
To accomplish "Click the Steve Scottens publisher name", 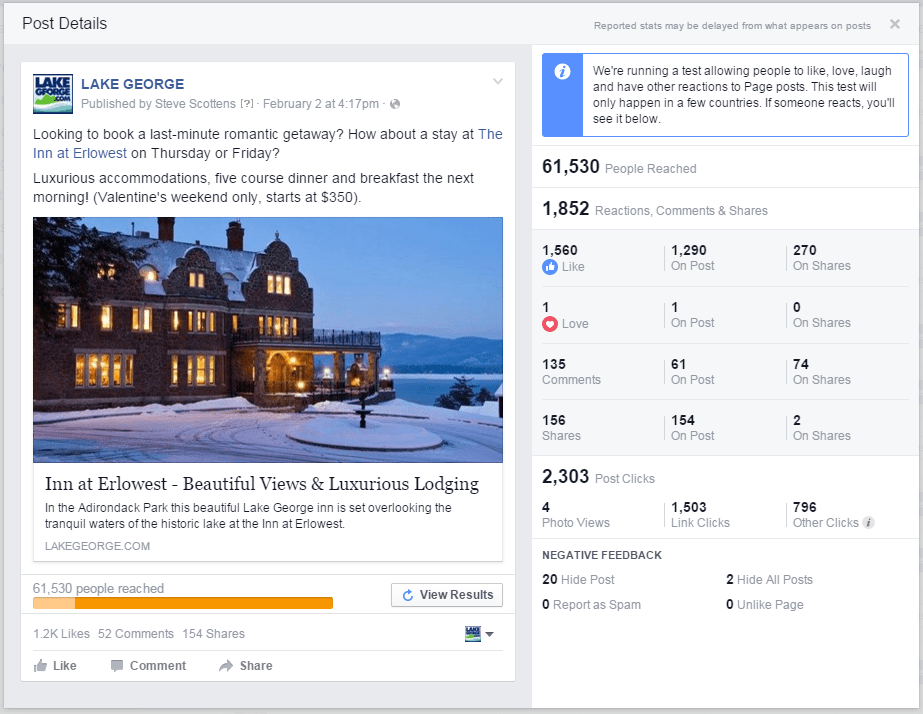I will (x=195, y=104).
